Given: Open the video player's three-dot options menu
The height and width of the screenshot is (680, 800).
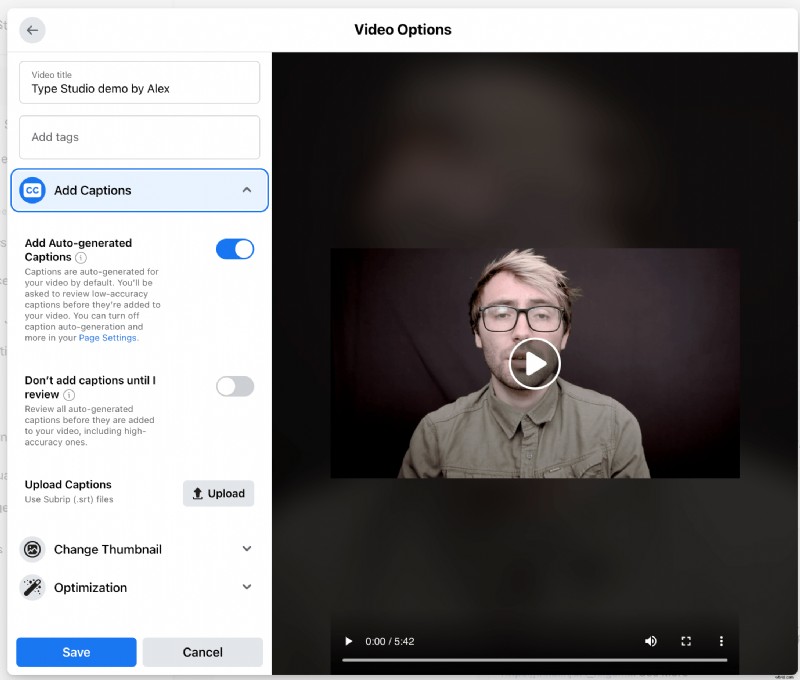Looking at the screenshot, I should 721,641.
